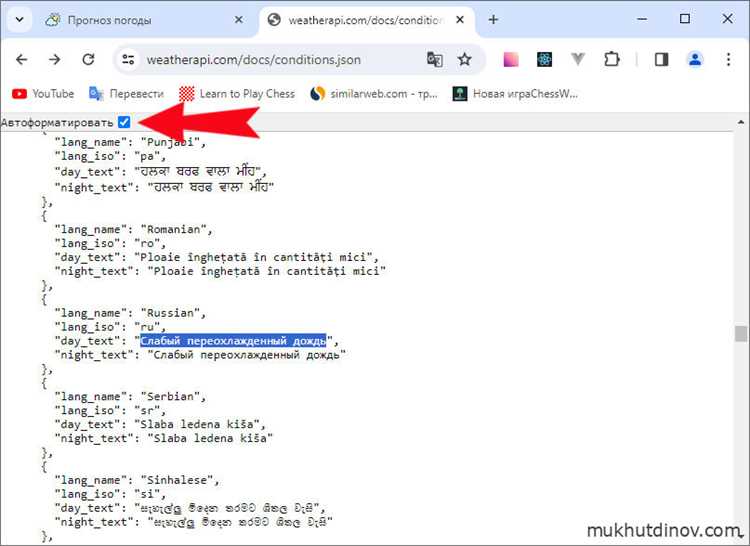Open the similarweb.com bookmark
The width and height of the screenshot is (750, 546).
coord(374,94)
